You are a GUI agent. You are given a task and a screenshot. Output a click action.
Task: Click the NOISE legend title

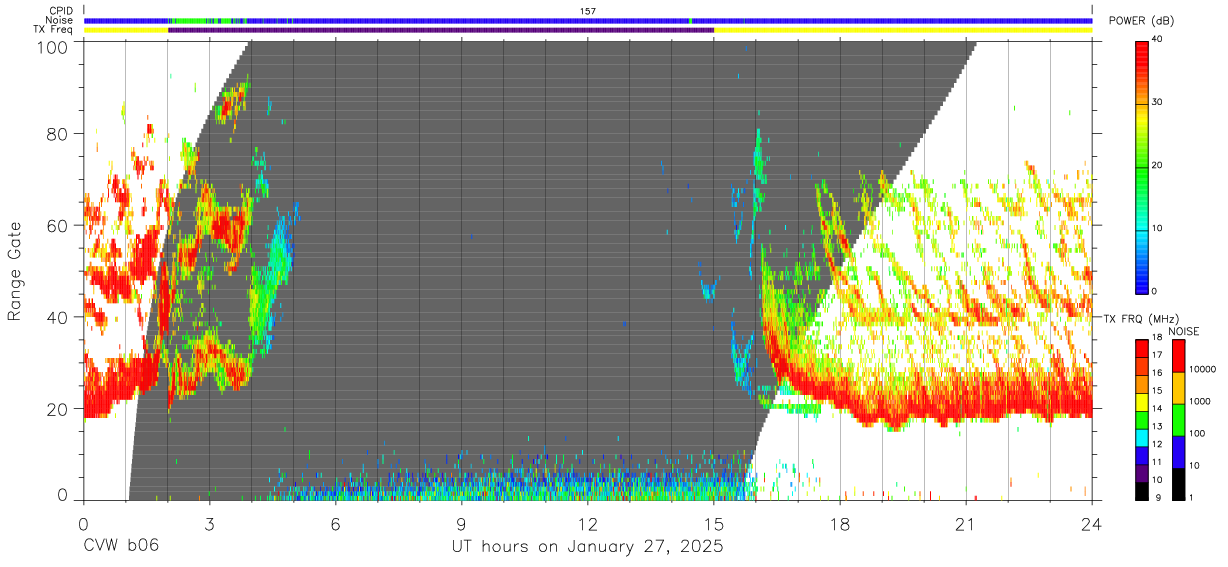tap(1183, 331)
